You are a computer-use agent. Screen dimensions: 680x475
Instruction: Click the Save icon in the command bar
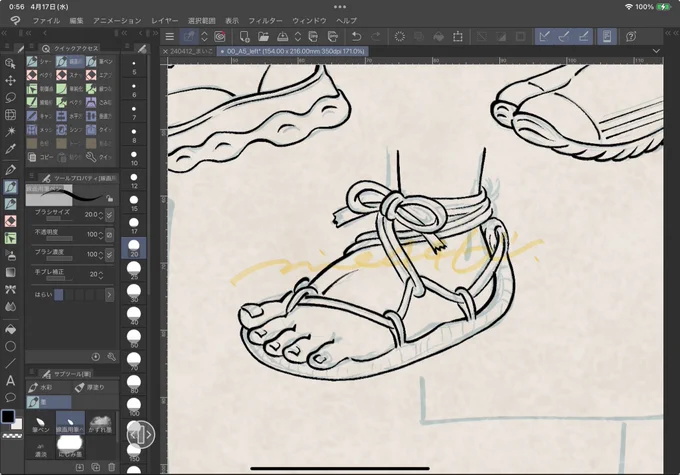coord(282,37)
